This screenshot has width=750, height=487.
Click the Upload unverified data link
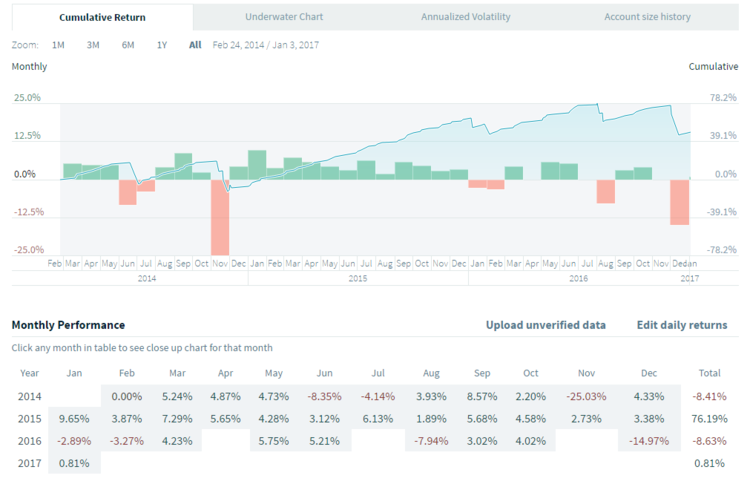pos(546,325)
